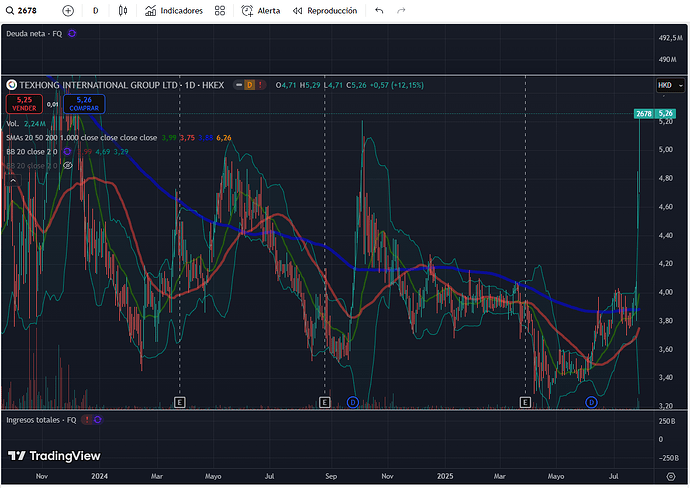Open the HKD currency dropdown
690x488 pixels.
click(x=664, y=85)
